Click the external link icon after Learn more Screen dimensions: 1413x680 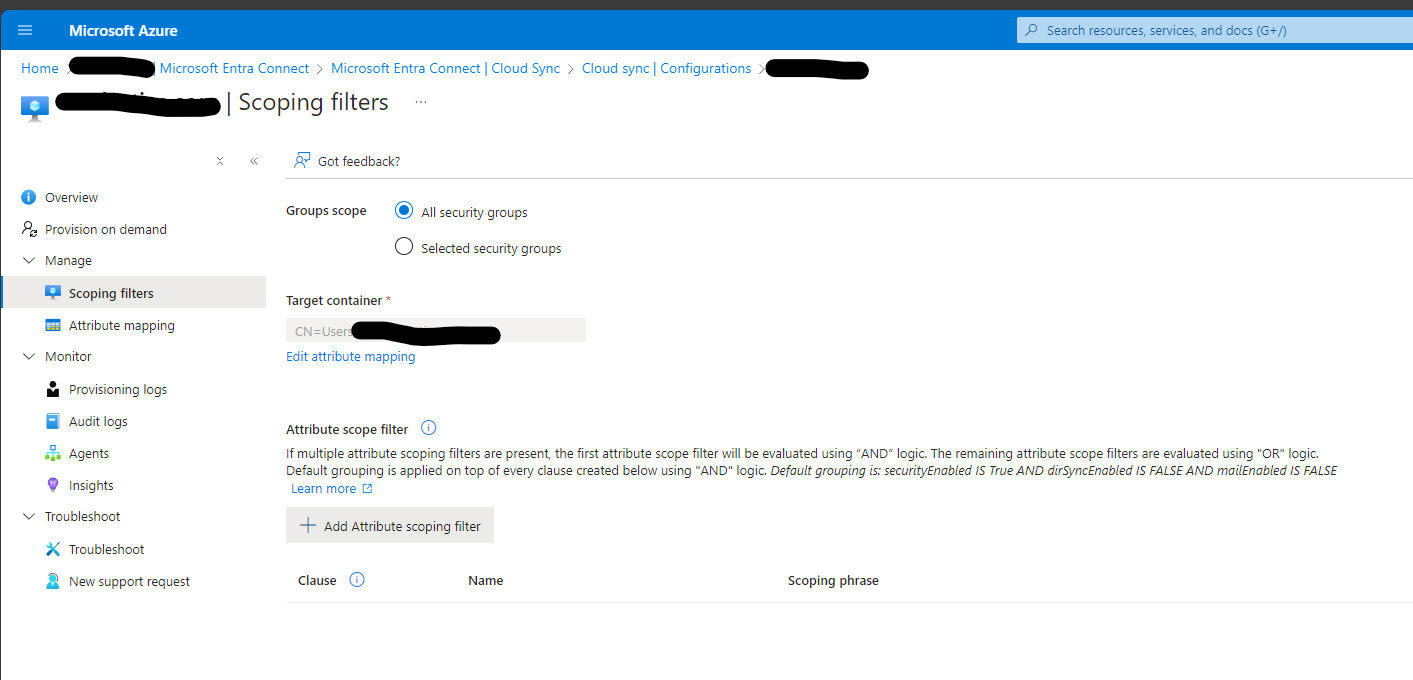(367, 489)
